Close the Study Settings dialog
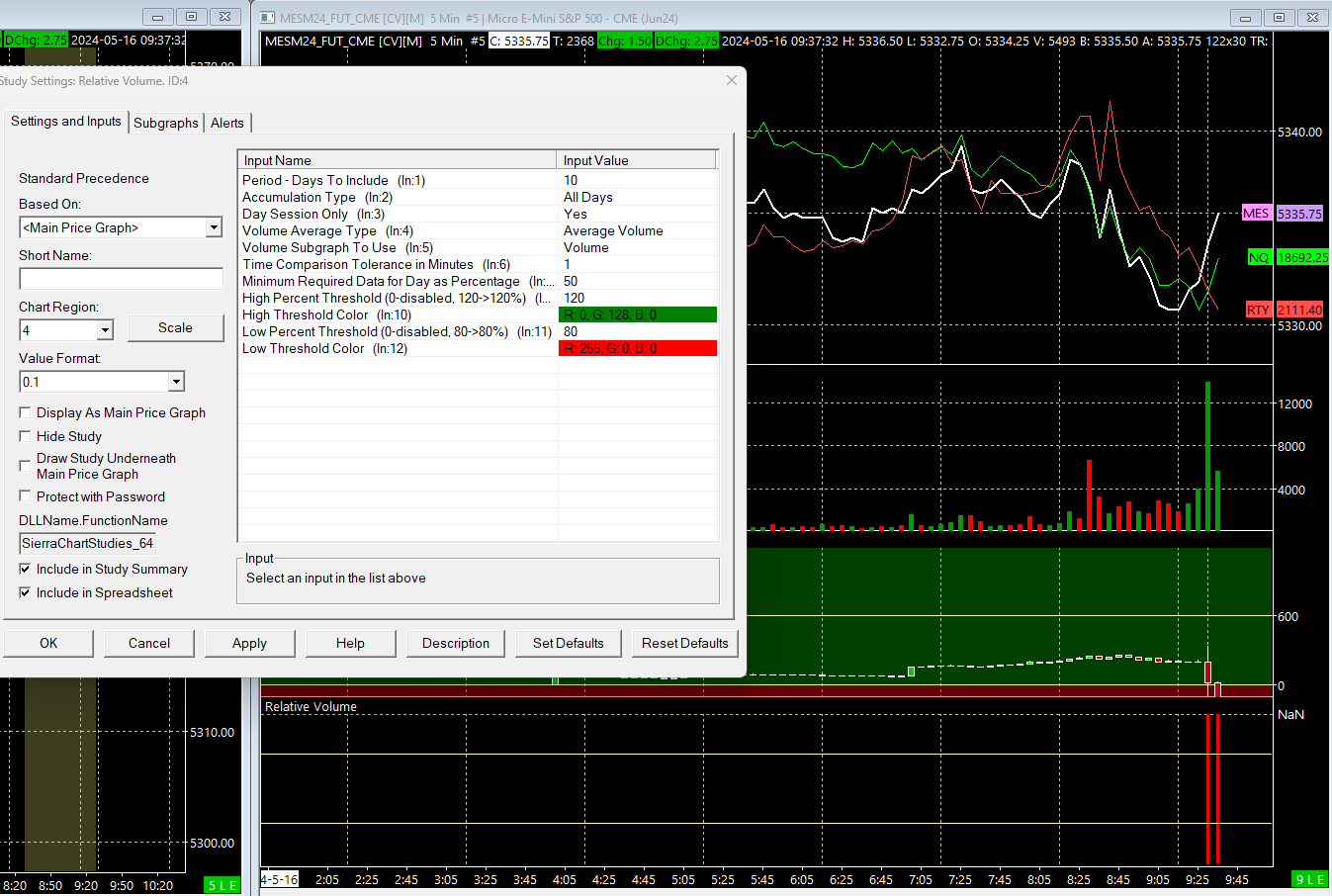The height and width of the screenshot is (896, 1332). click(732, 80)
